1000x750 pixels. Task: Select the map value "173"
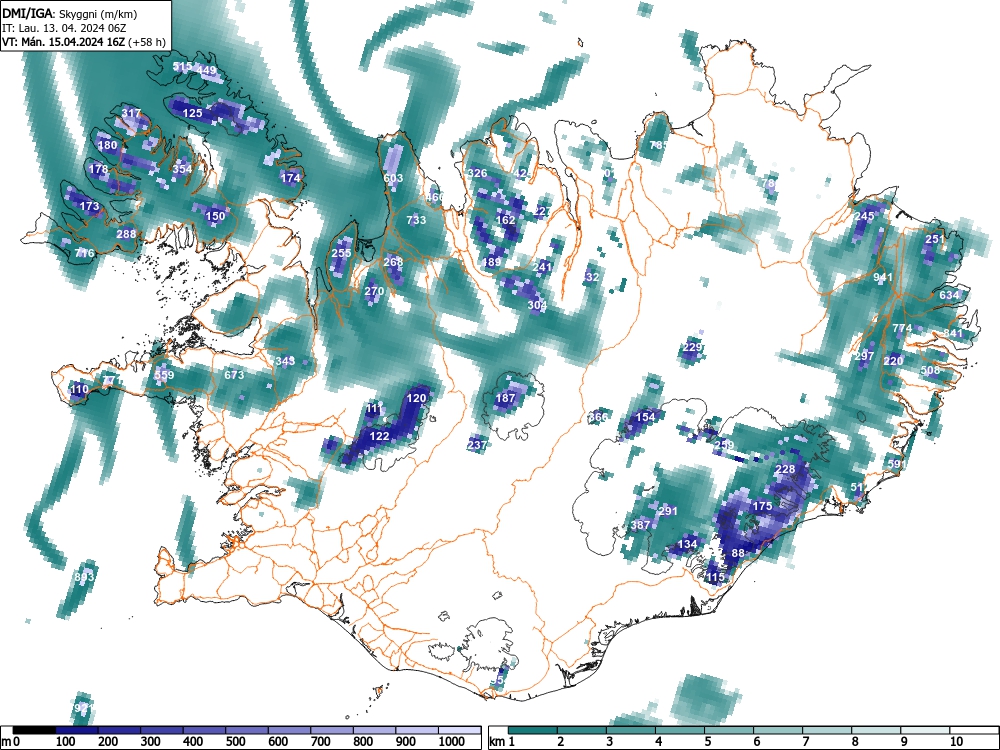tap(89, 207)
